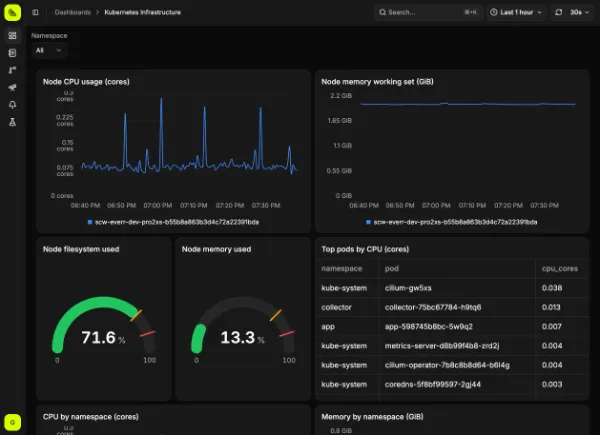The width and height of the screenshot is (600, 435).
Task: Click the refresh icon in top bar
Action: [559, 12]
